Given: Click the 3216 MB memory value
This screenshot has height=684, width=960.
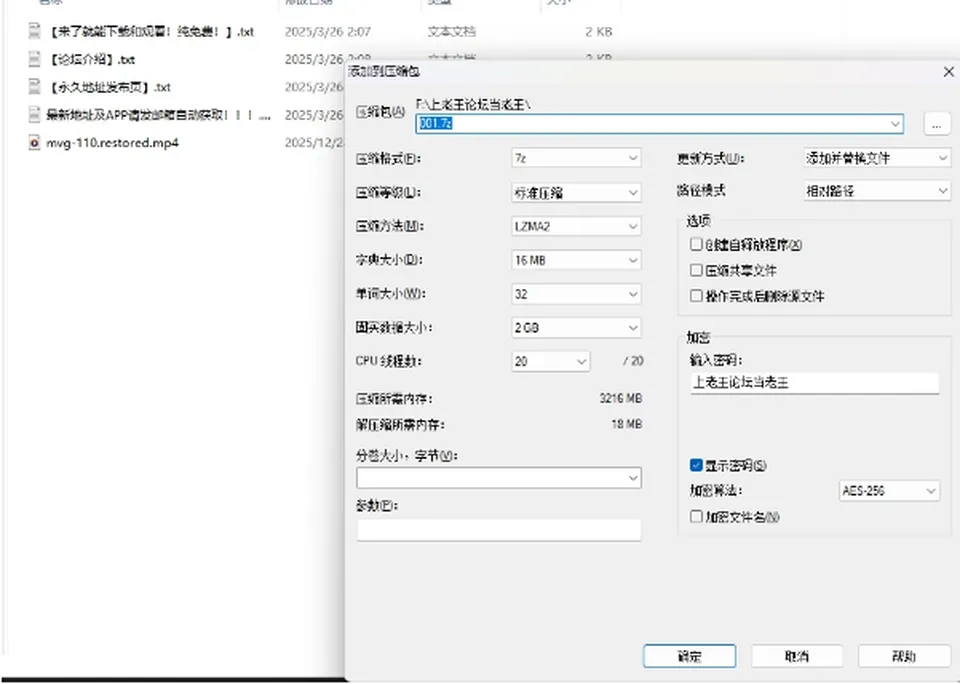Looking at the screenshot, I should pyautogui.click(x=621, y=398).
